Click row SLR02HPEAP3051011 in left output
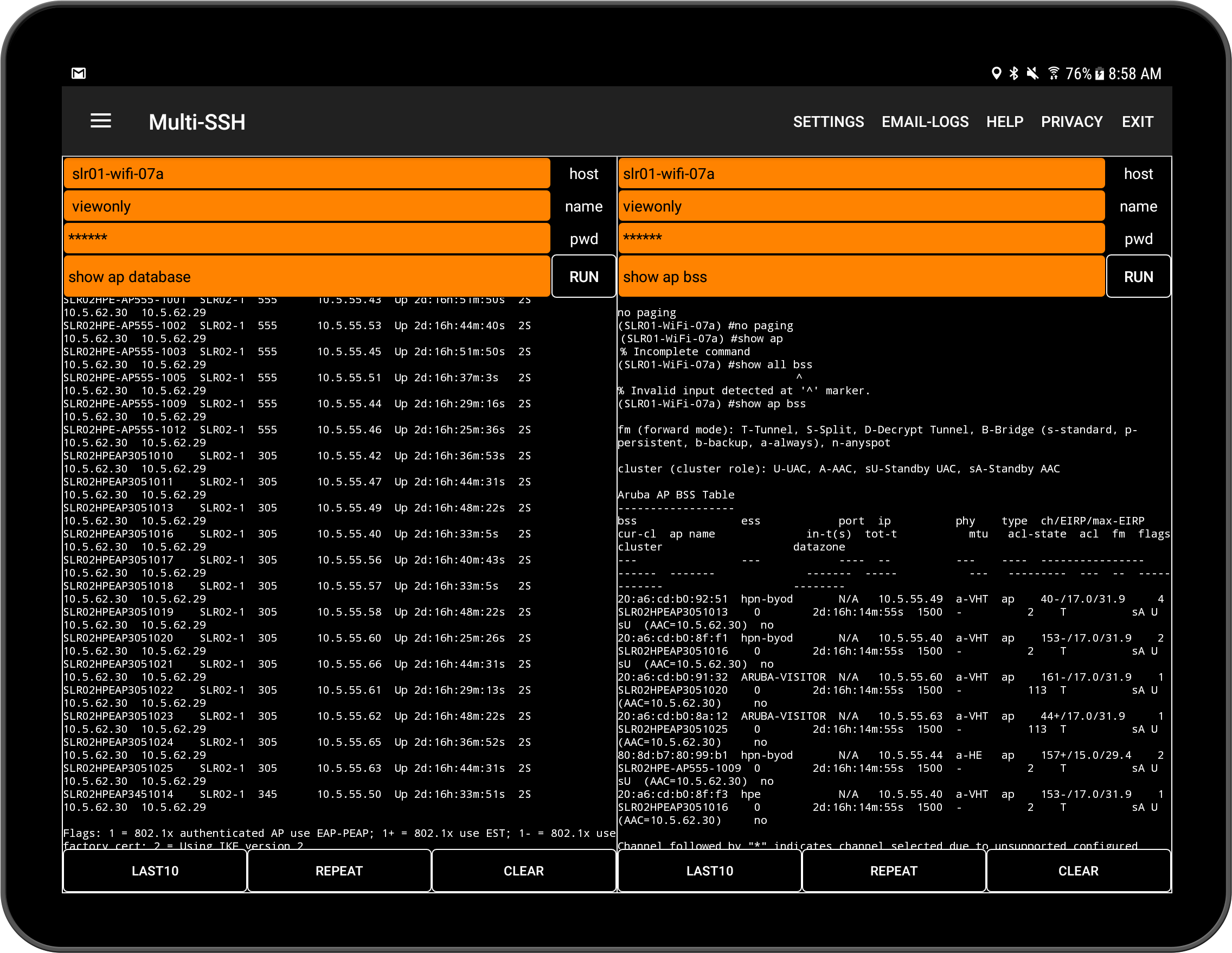 (x=297, y=481)
